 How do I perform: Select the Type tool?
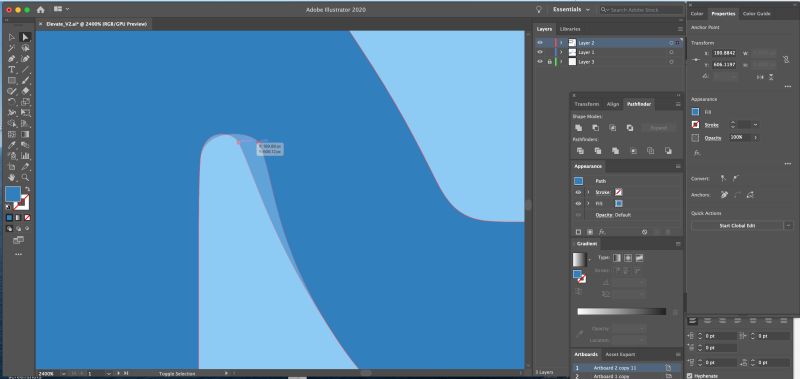pyautogui.click(x=12, y=69)
